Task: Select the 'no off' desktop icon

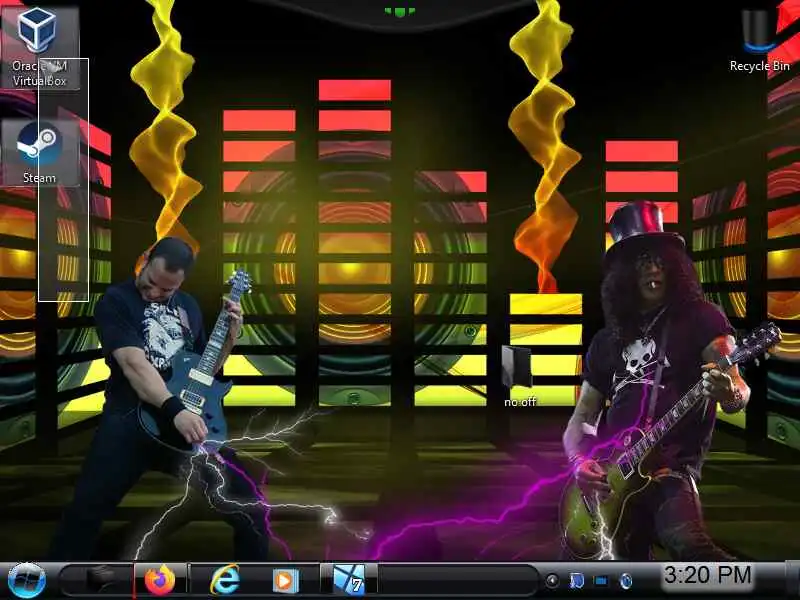Action: pyautogui.click(x=519, y=377)
